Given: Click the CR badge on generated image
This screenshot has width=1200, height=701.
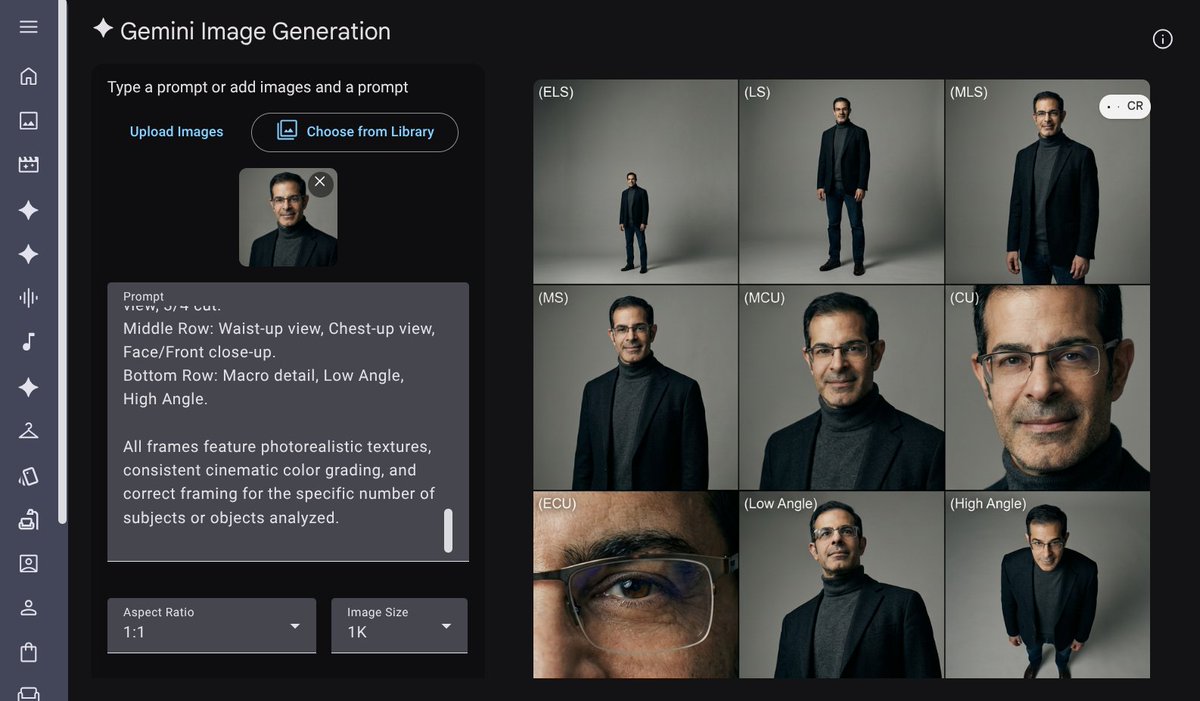Looking at the screenshot, I should click(1125, 106).
